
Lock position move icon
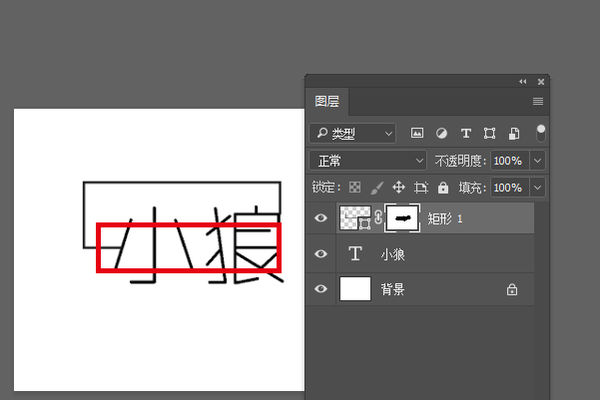click(399, 187)
